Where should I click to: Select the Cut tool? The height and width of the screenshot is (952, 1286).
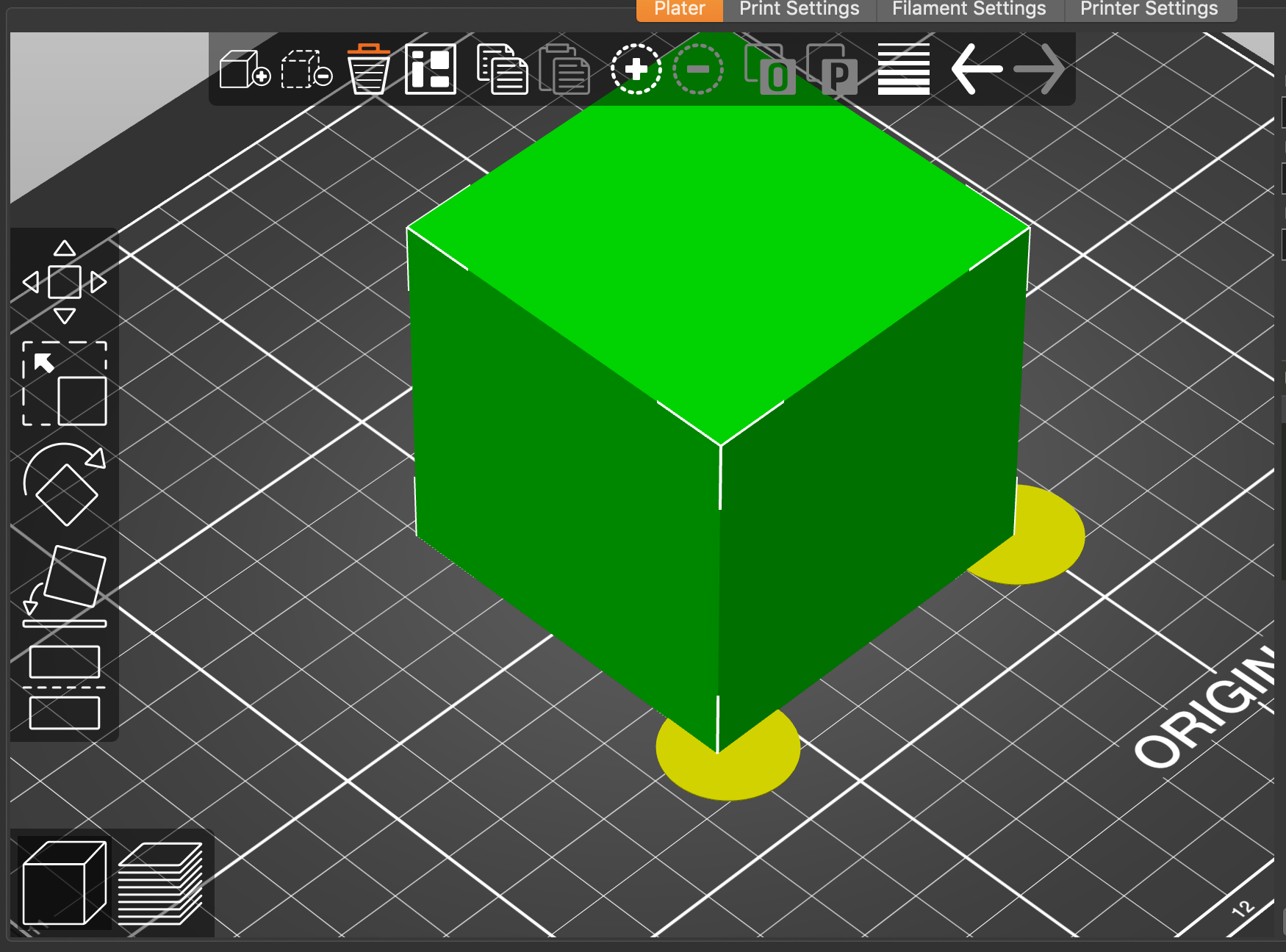pos(65,687)
